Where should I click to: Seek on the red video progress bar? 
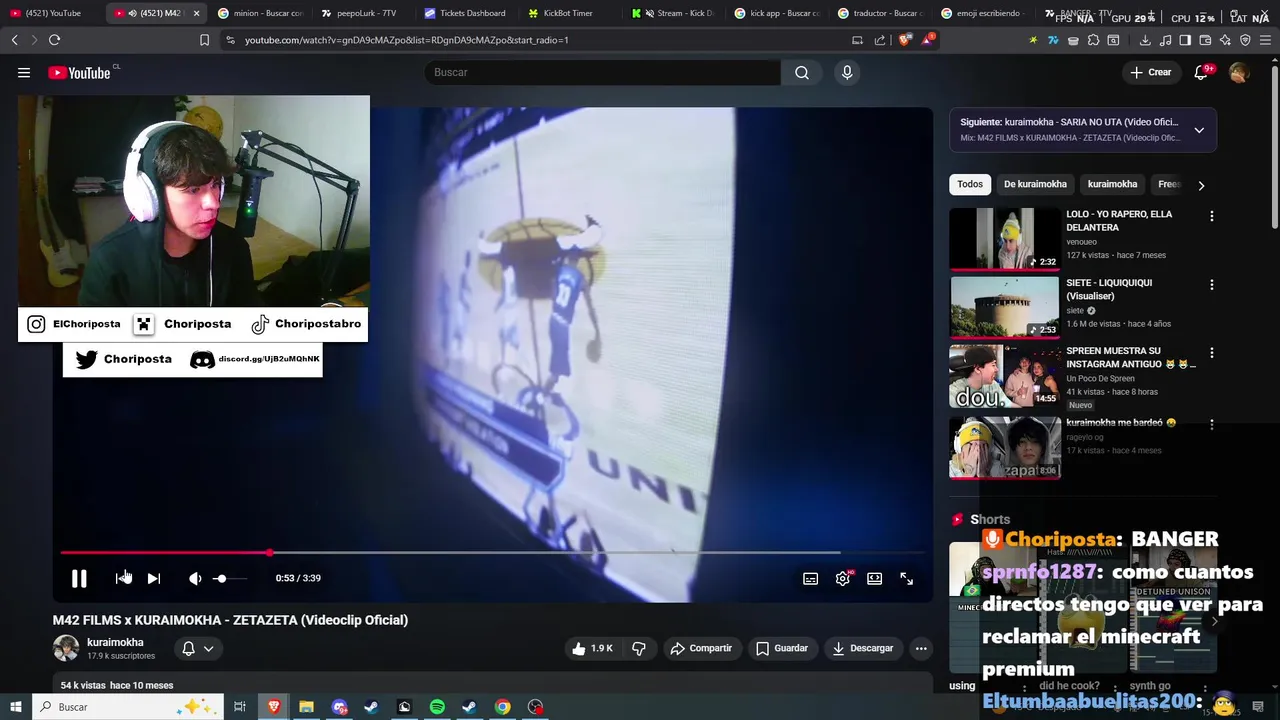tap(490, 552)
